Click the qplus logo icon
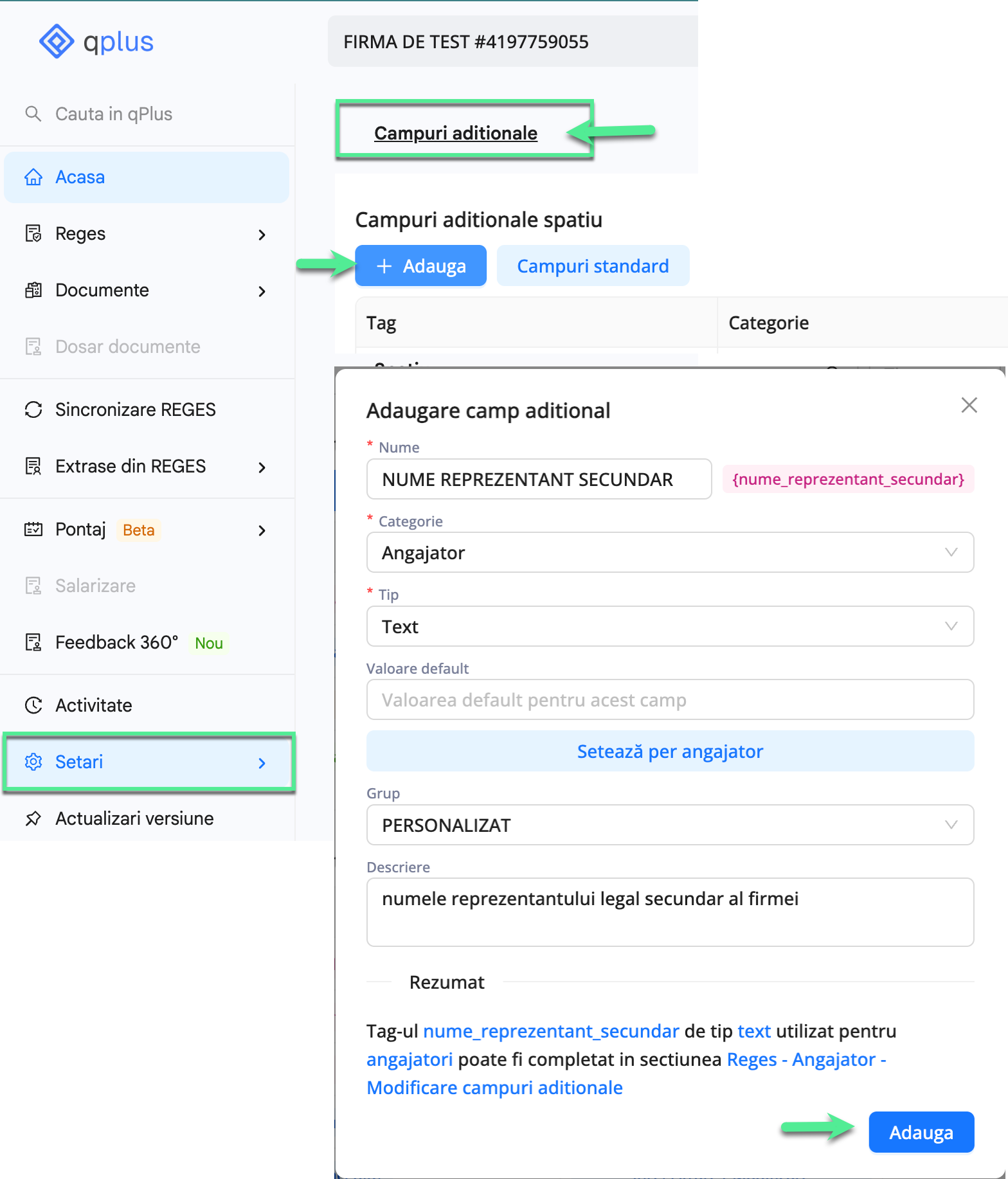Viewport: 1008px width, 1179px height. point(57,41)
